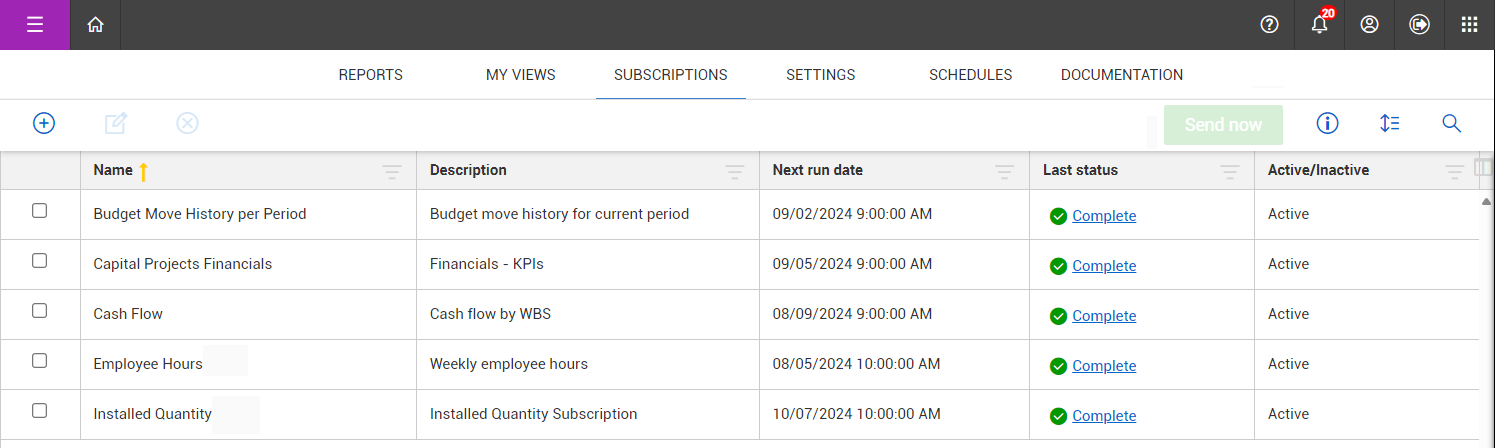
Task: Tick the Cash Flow row checkbox
Action: [40, 311]
